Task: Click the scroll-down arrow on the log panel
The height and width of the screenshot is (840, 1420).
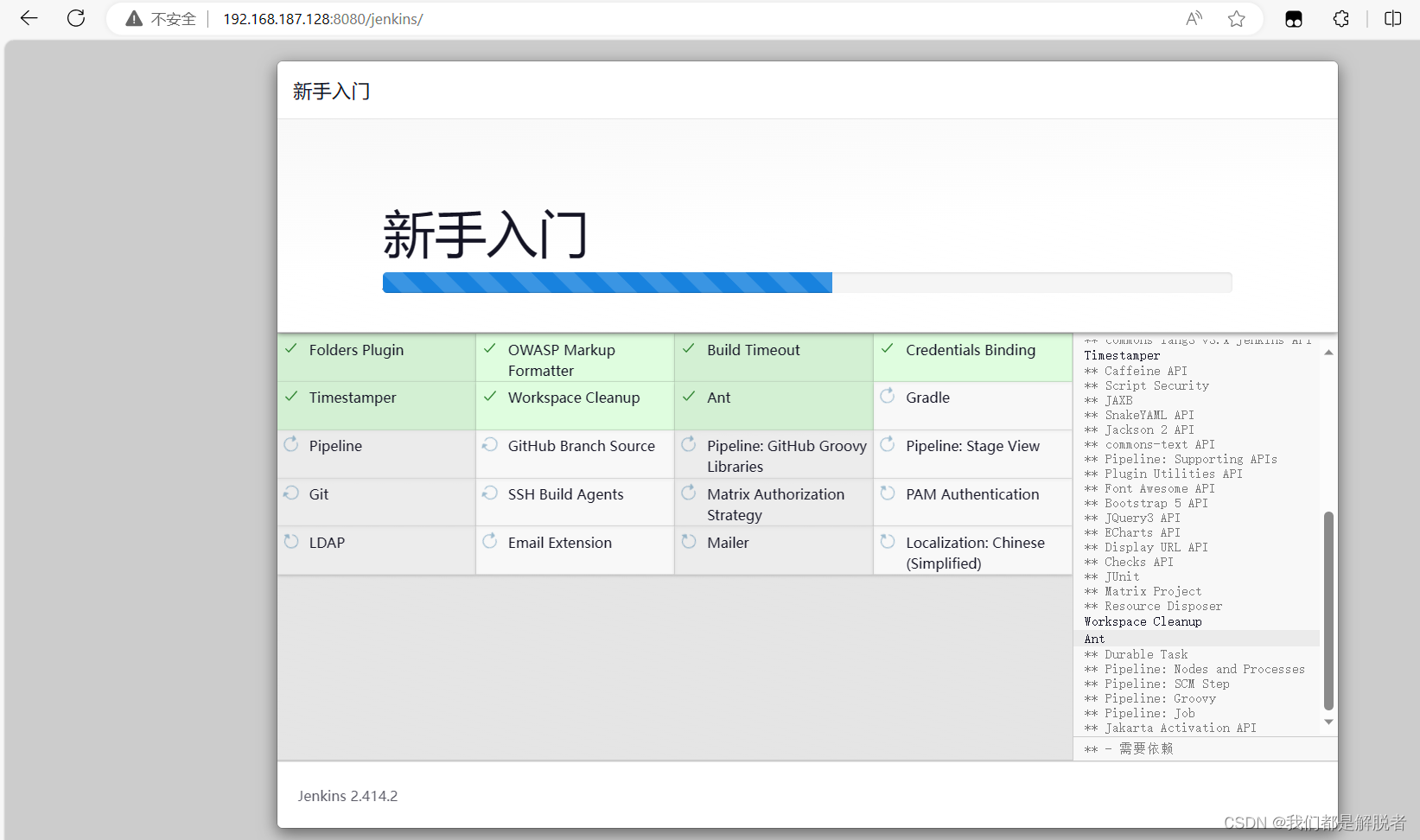Action: (x=1328, y=721)
